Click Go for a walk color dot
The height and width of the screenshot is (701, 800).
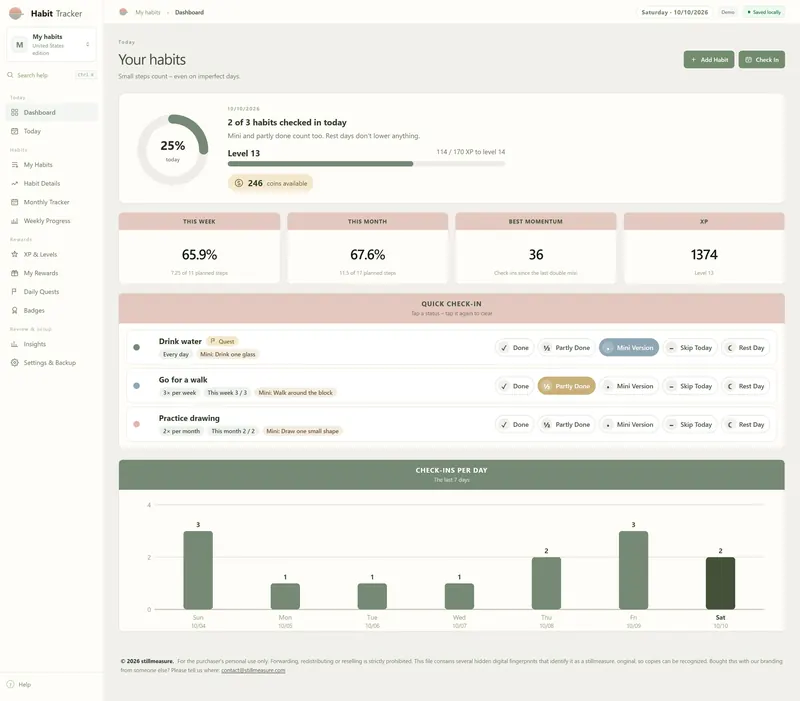pos(136,386)
